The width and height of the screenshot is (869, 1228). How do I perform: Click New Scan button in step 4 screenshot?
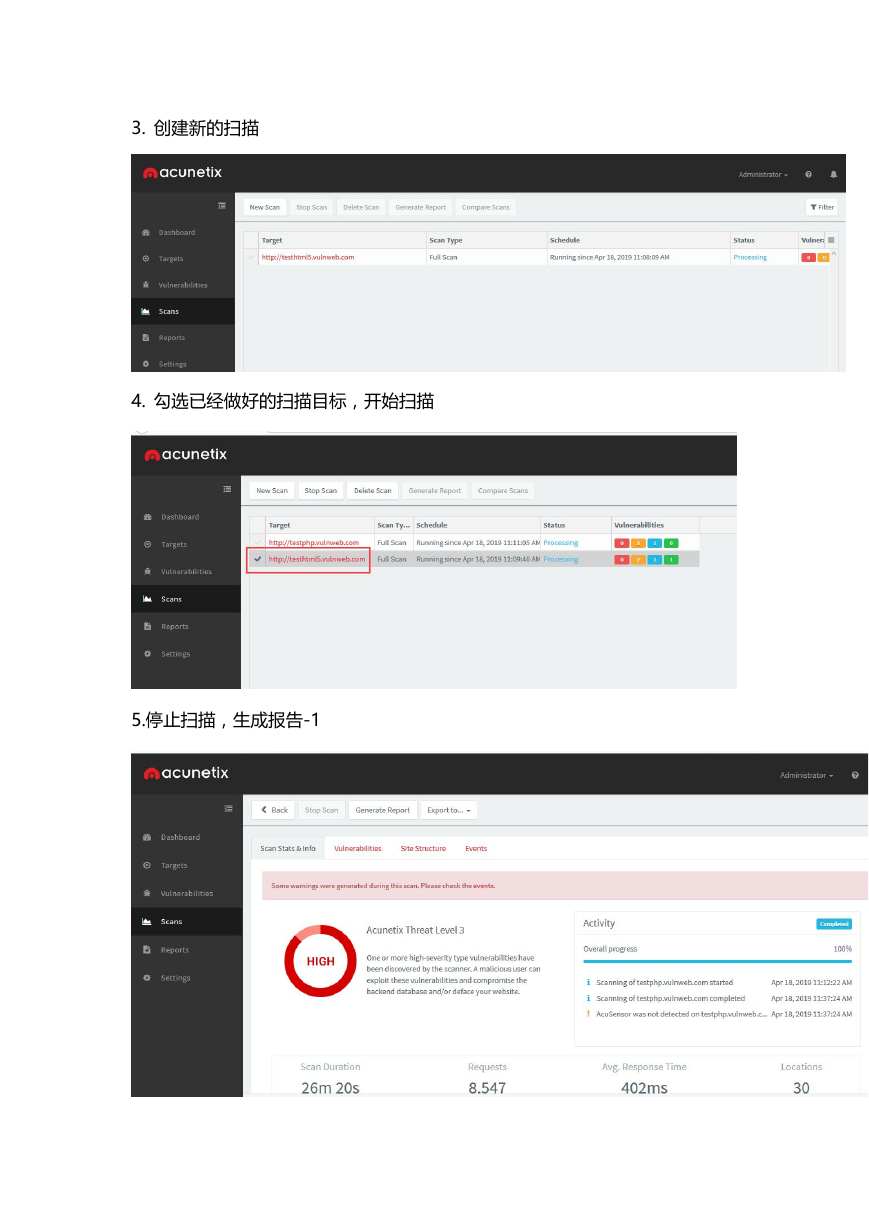pos(272,491)
